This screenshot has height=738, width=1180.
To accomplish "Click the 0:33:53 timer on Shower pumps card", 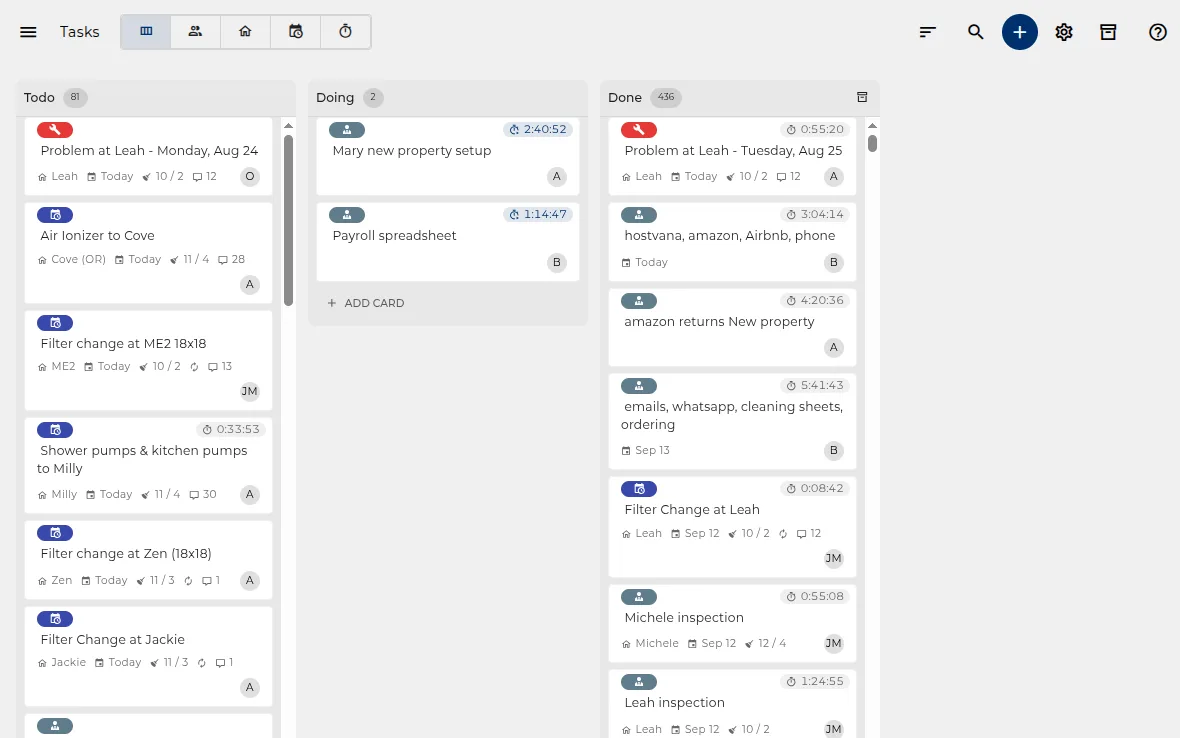I will pos(231,430).
